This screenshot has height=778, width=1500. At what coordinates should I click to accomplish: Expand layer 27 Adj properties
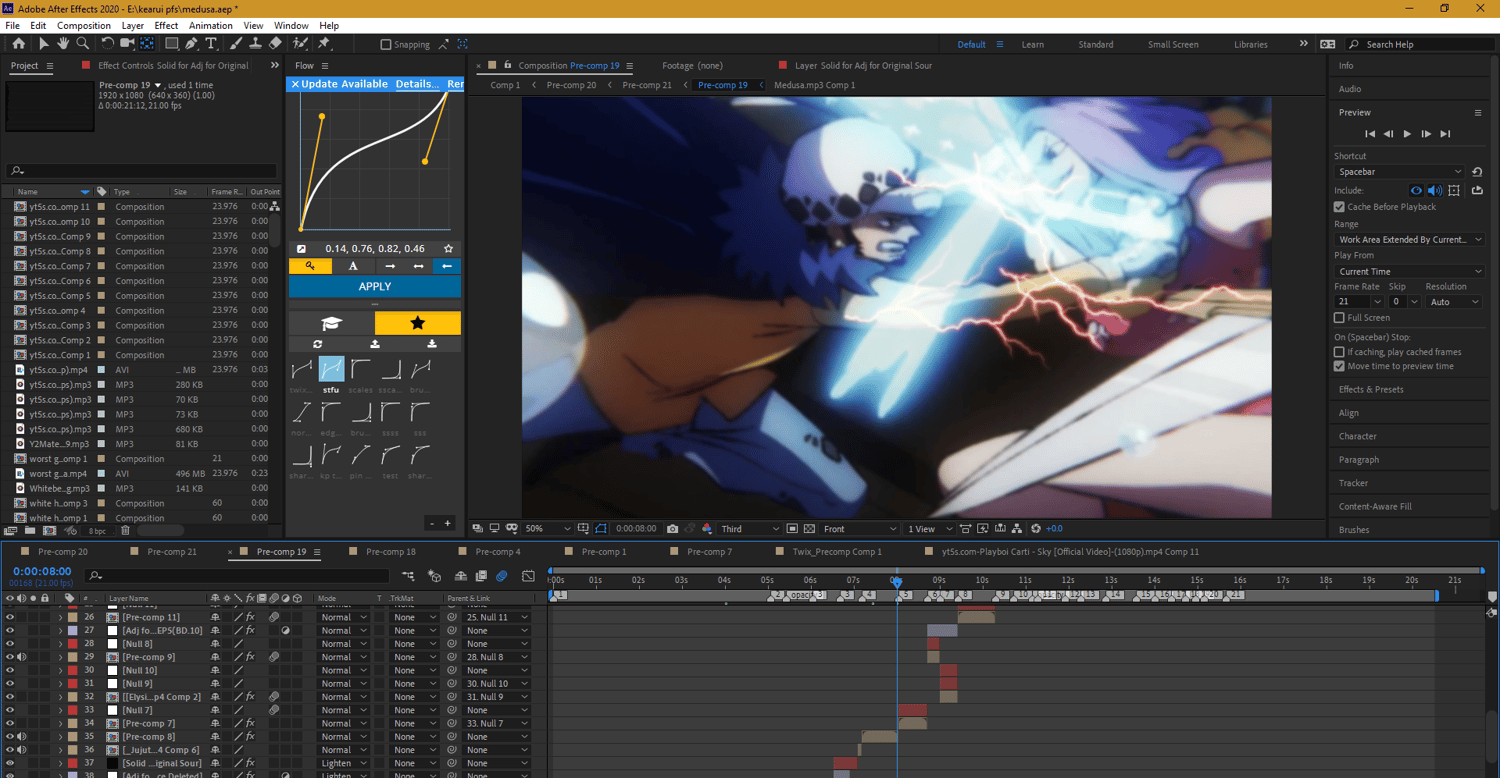point(60,631)
